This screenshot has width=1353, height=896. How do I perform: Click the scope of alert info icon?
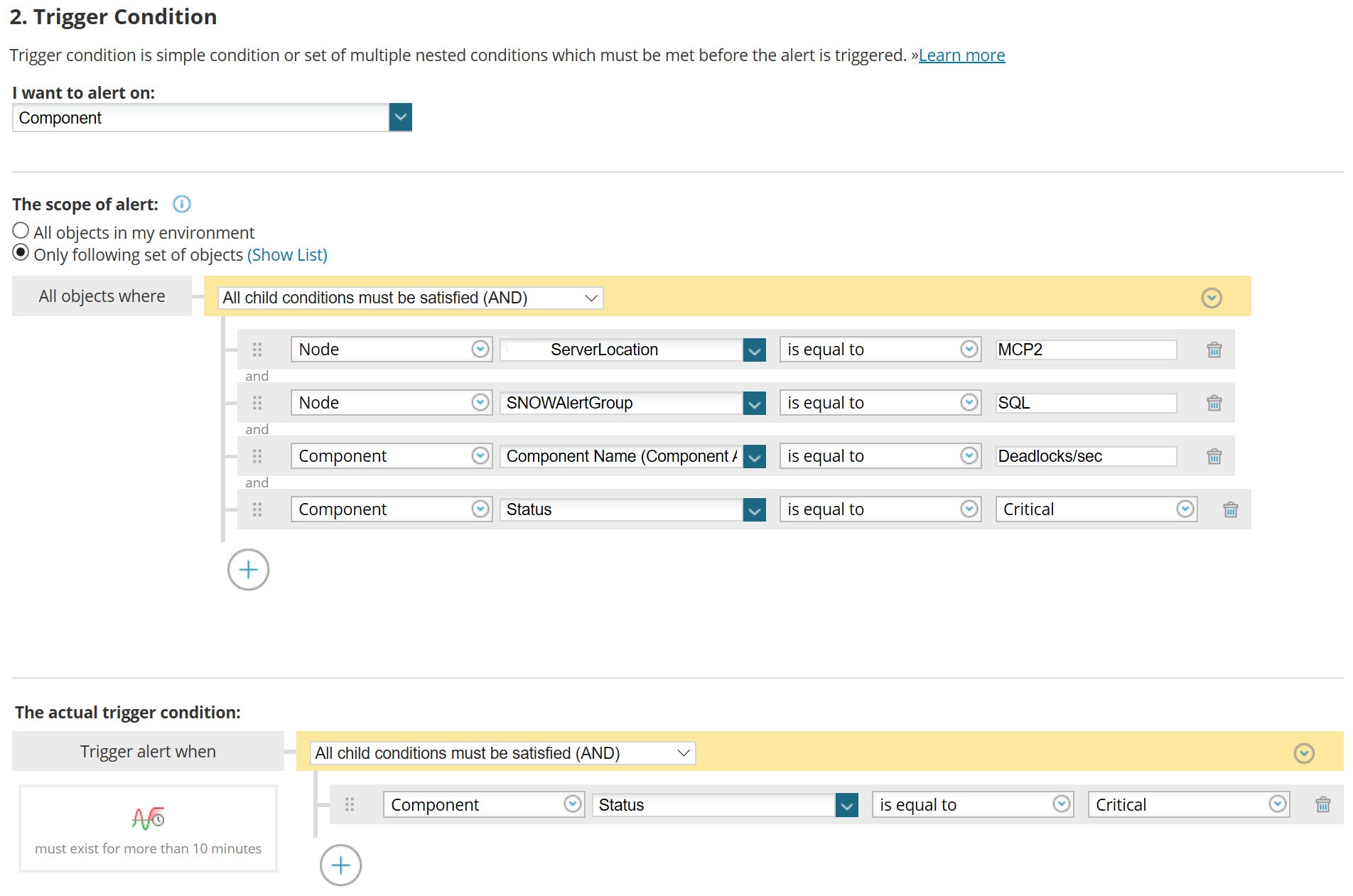click(182, 205)
